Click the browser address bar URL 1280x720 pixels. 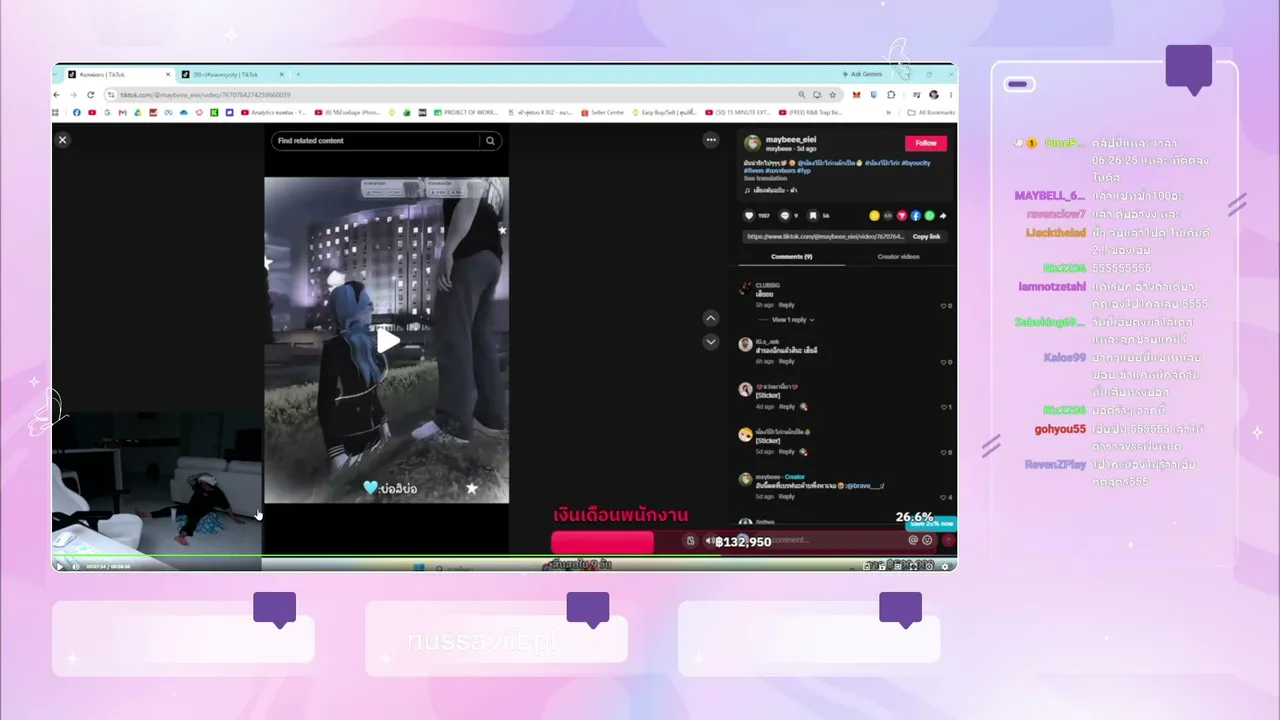coord(205,95)
